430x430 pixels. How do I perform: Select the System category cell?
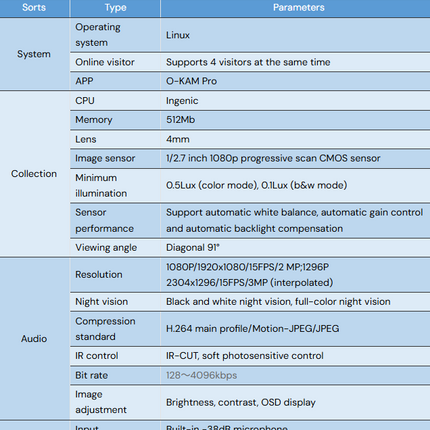(x=34, y=54)
